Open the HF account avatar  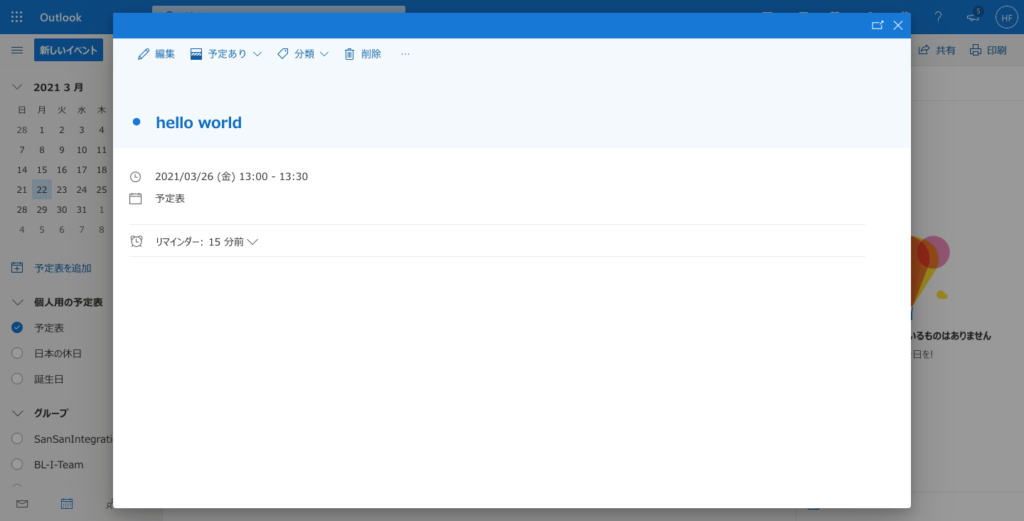click(x=1007, y=18)
